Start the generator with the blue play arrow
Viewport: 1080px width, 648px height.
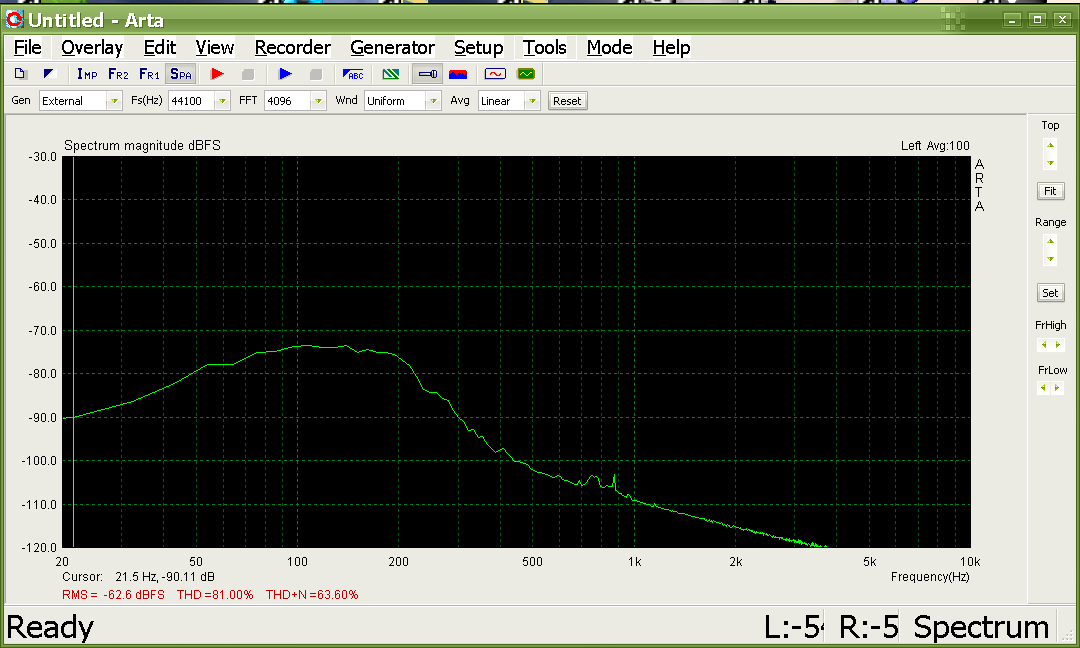[x=285, y=74]
